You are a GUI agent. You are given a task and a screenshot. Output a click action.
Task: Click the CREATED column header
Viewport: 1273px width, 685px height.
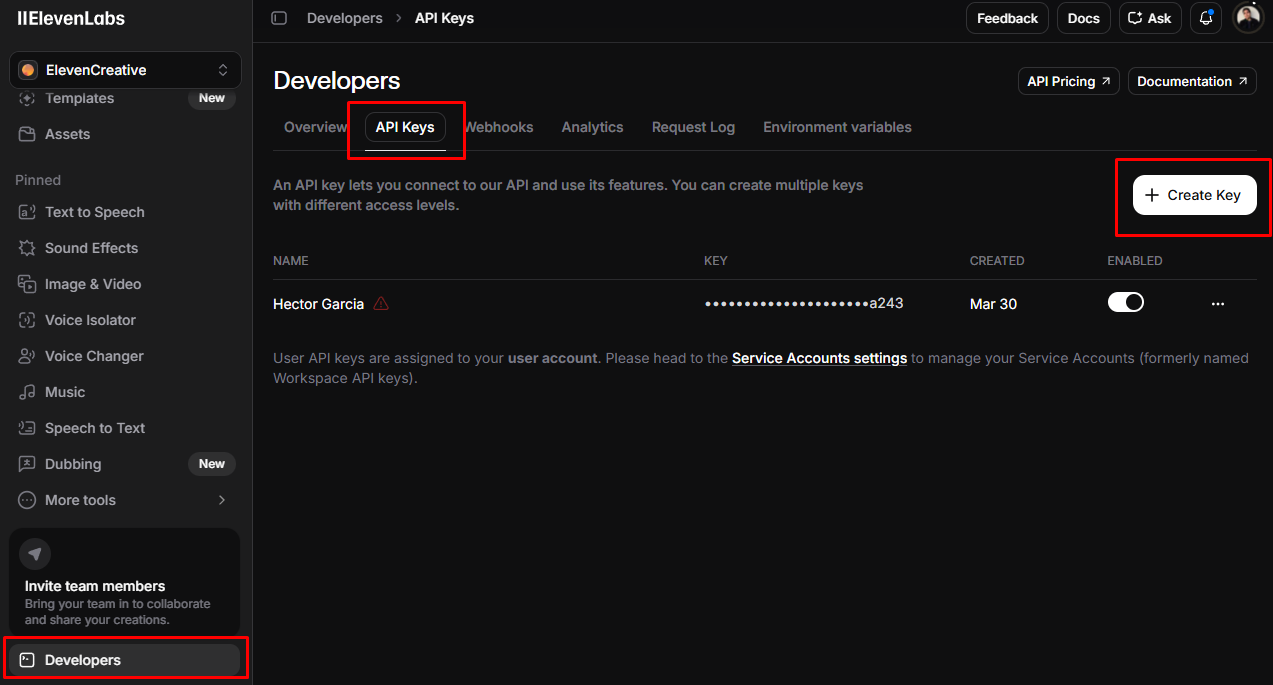pos(997,261)
